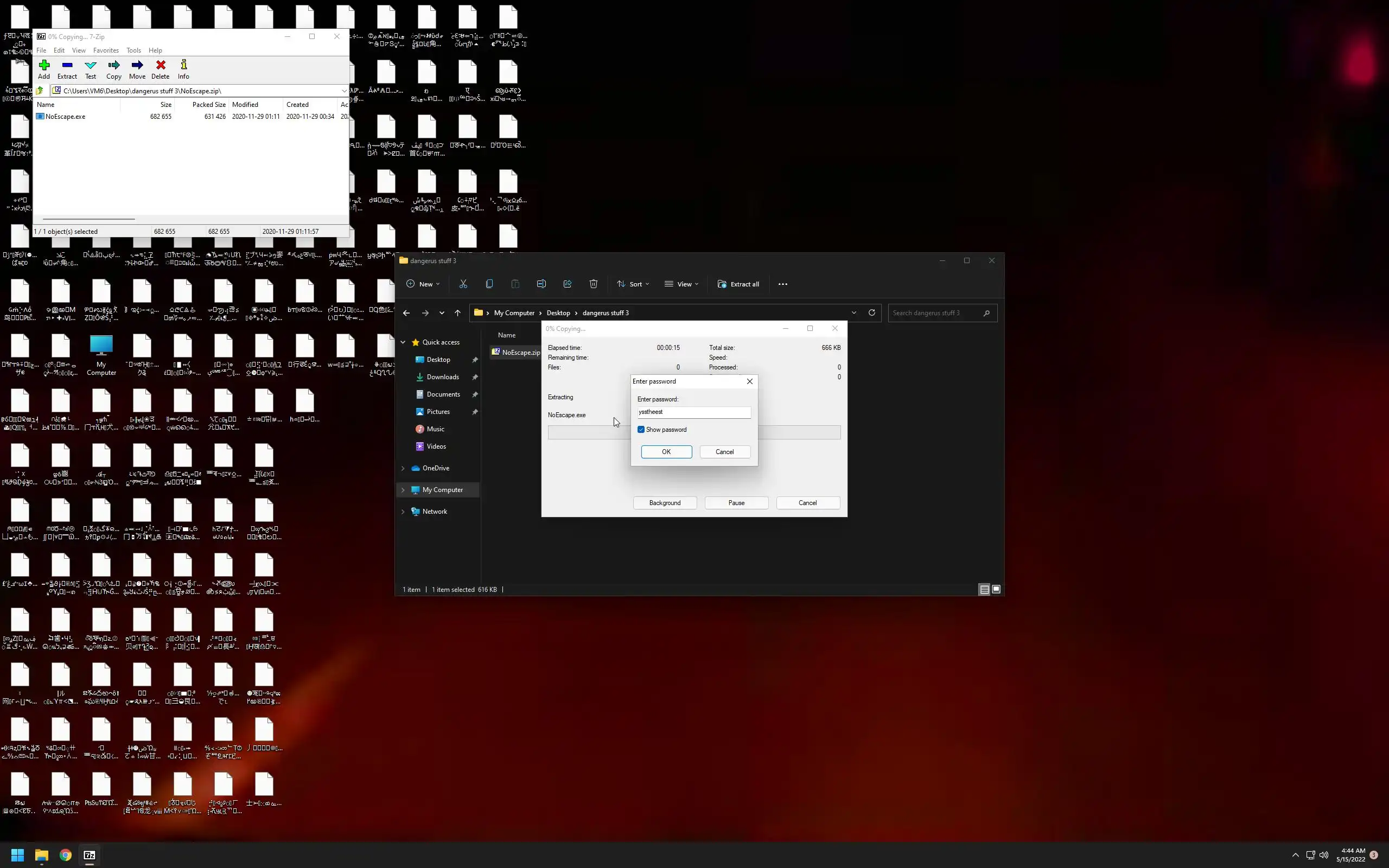
Task: Click the 7-Zip Extract toolbar icon
Action: pyautogui.click(x=67, y=69)
